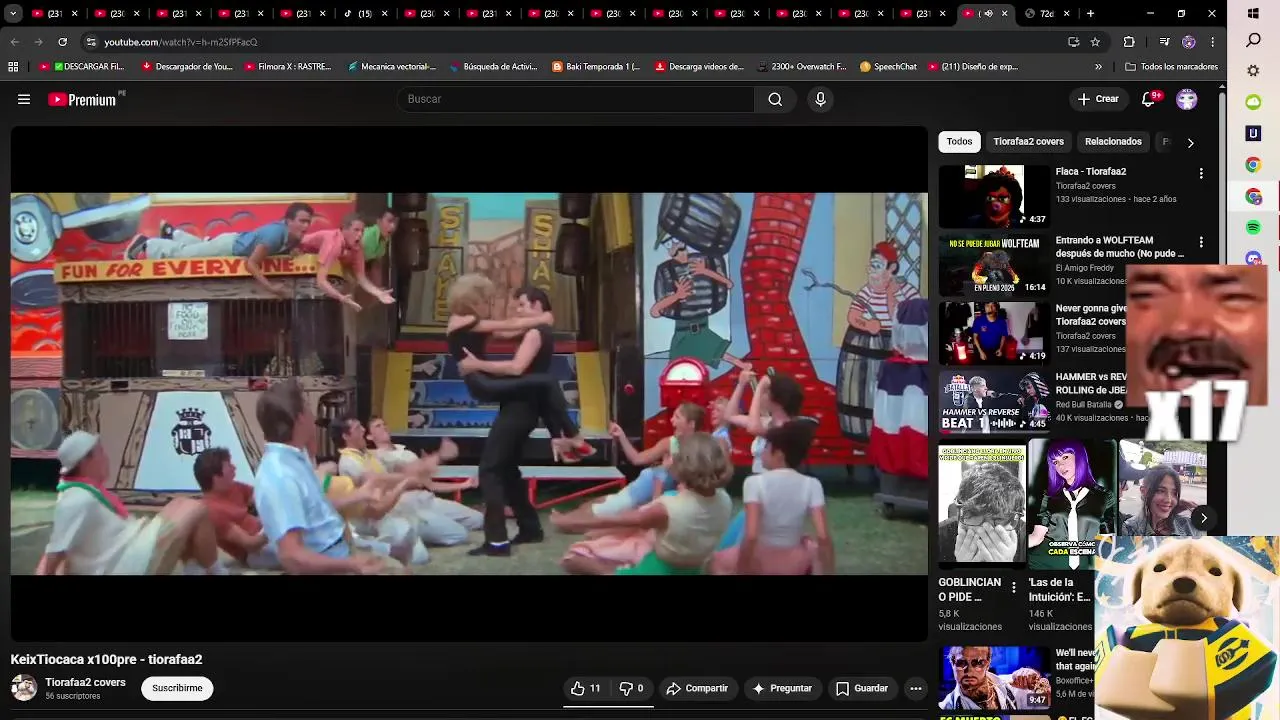
Task: Reload the current page
Action: pyautogui.click(x=62, y=42)
